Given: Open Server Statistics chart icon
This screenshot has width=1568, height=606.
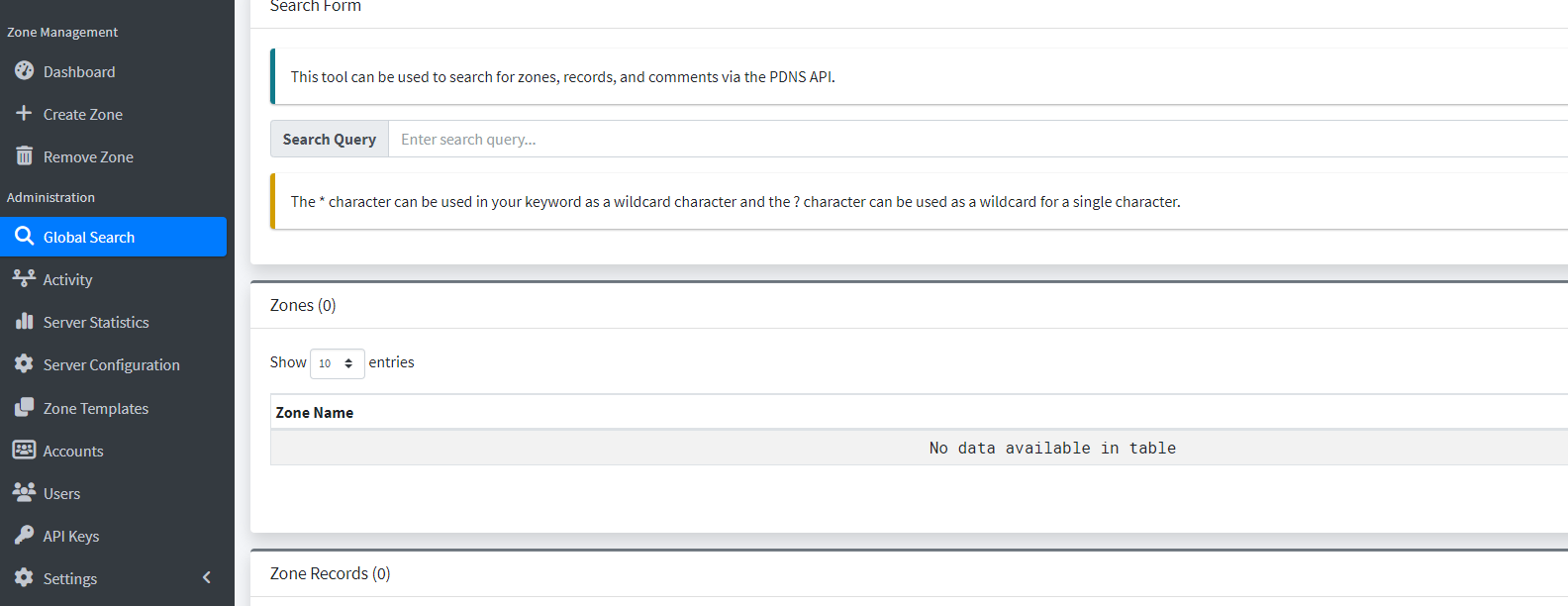Looking at the screenshot, I should 24,321.
